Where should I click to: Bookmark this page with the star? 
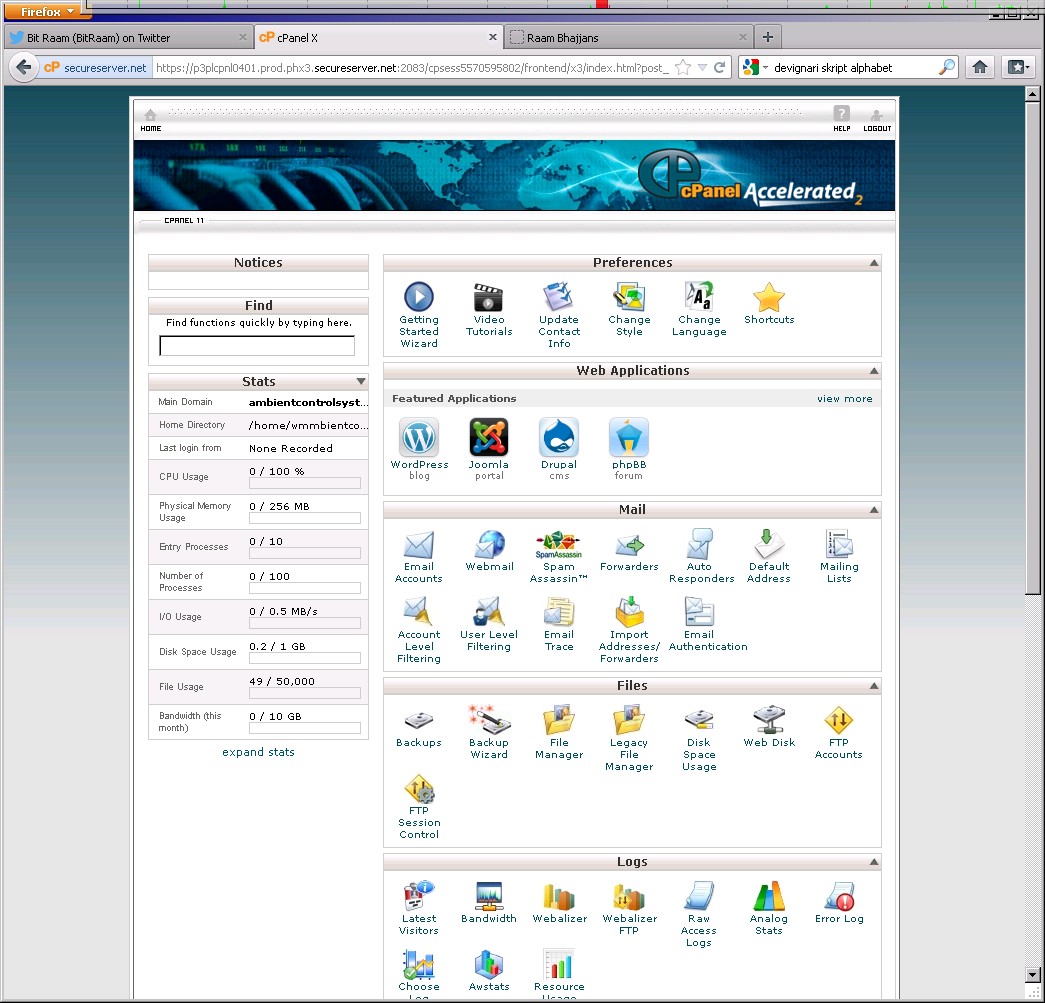coord(682,67)
